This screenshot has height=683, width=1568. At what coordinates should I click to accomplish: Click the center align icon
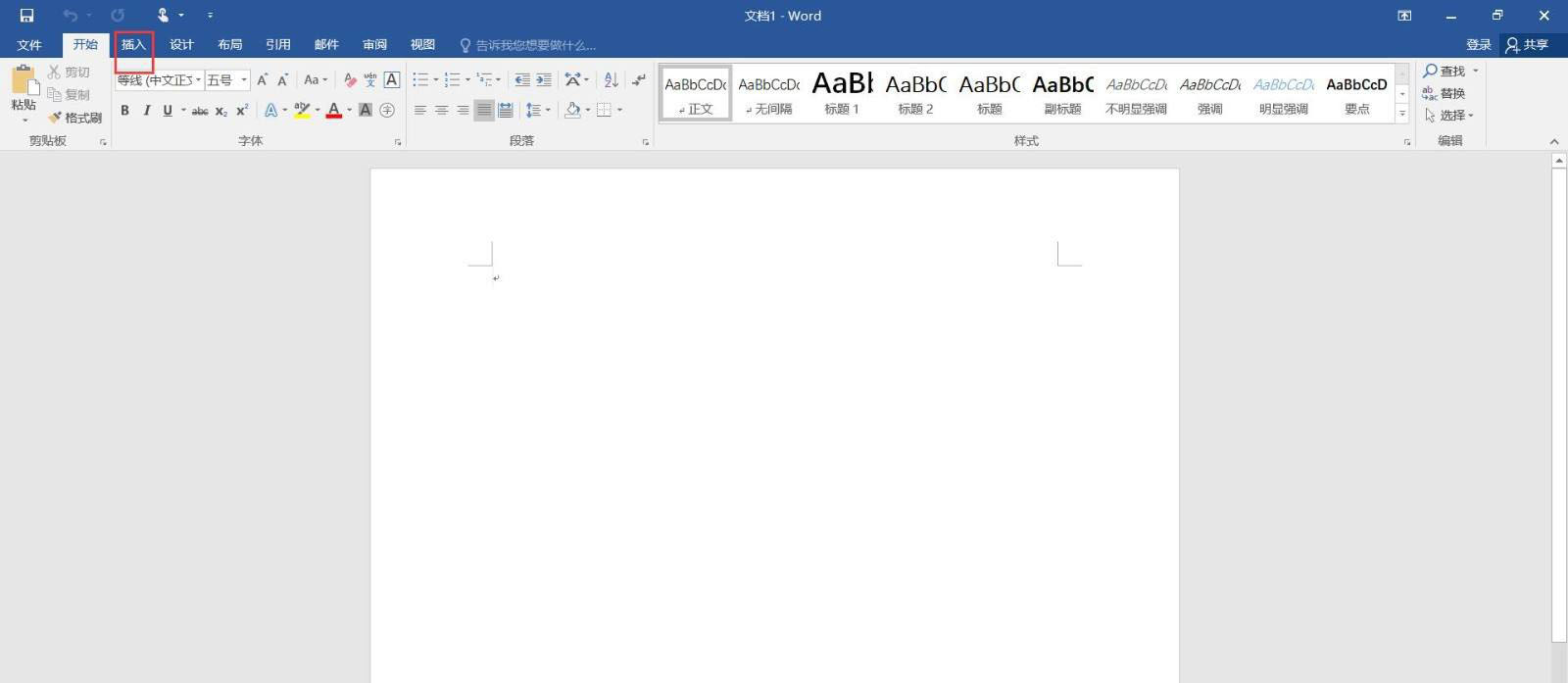[441, 111]
